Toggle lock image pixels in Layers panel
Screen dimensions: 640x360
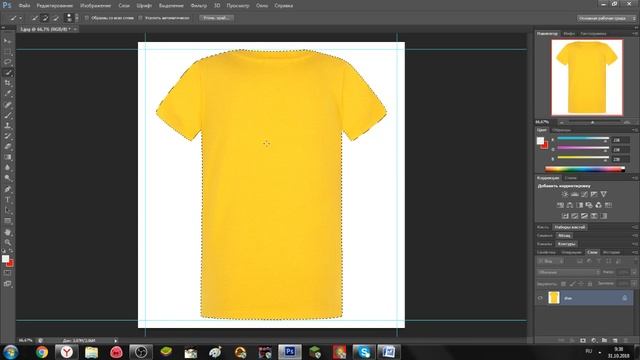coord(572,284)
